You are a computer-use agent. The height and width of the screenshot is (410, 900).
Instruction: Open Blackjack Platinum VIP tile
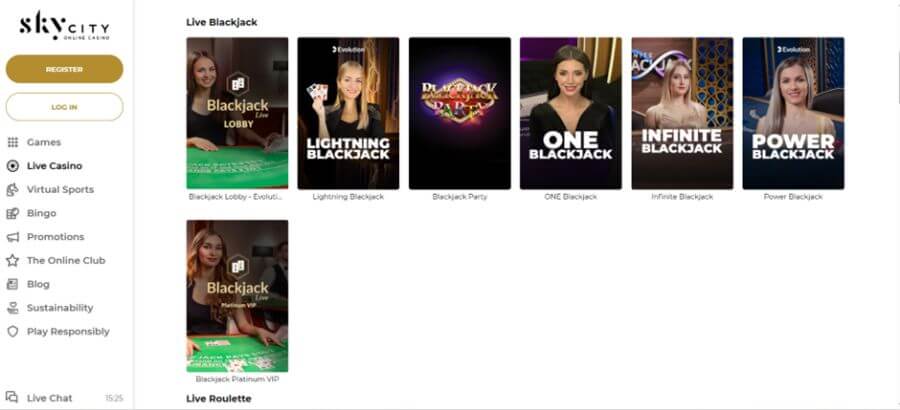click(237, 296)
